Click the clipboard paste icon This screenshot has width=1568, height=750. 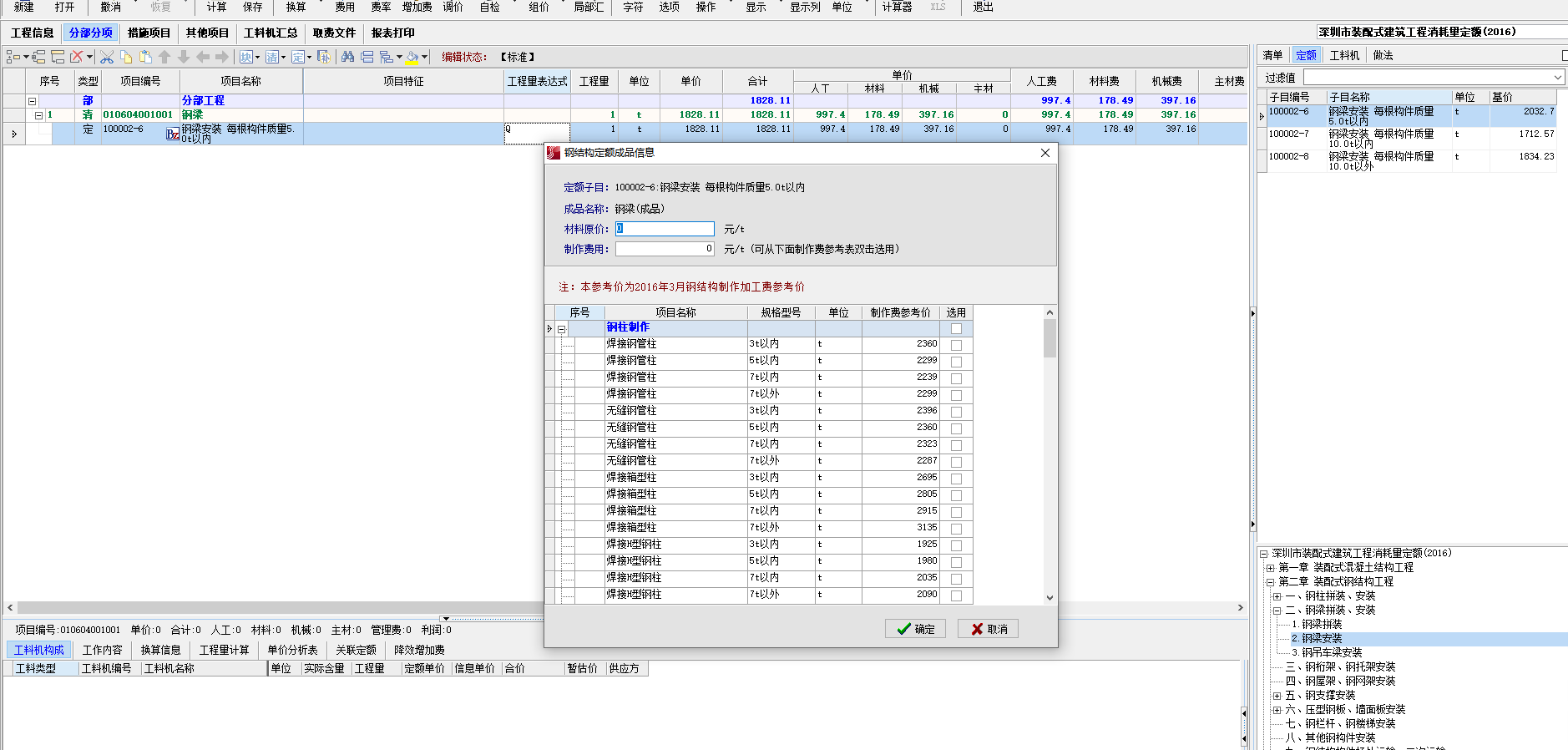point(145,57)
